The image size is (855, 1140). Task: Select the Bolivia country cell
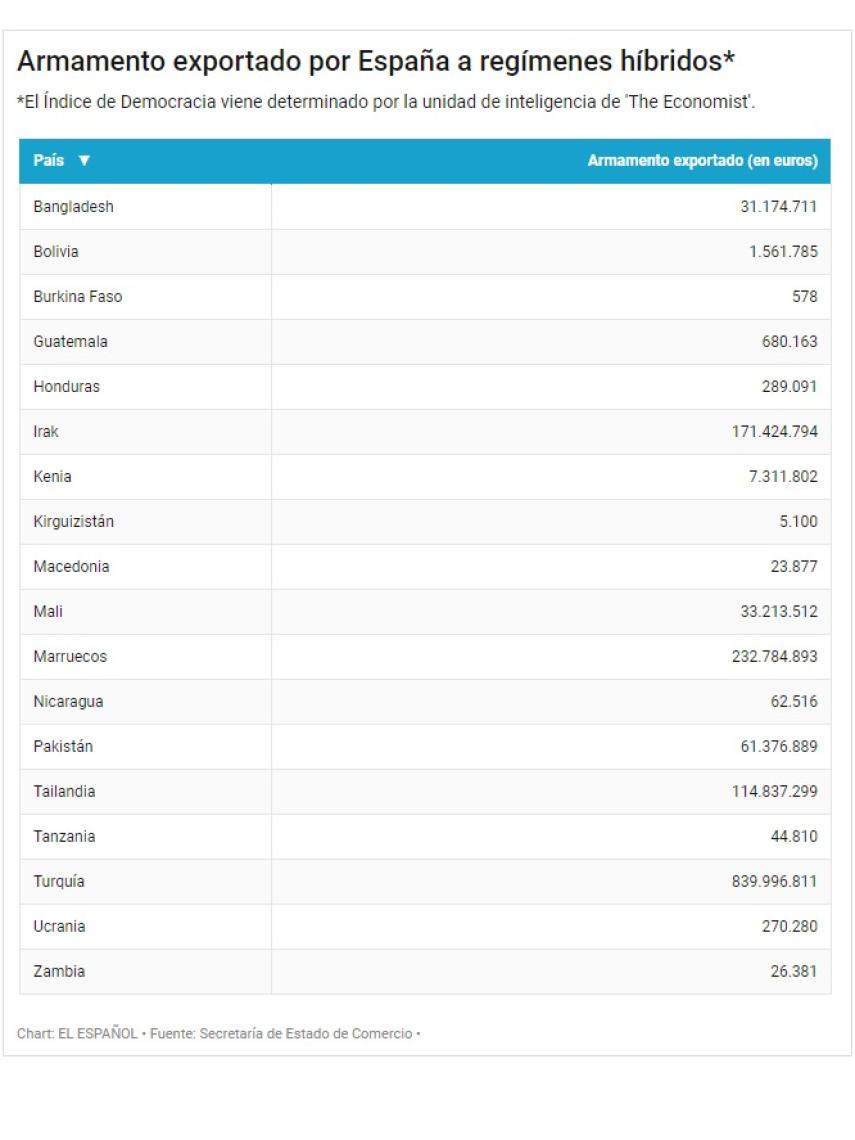click(x=56, y=252)
